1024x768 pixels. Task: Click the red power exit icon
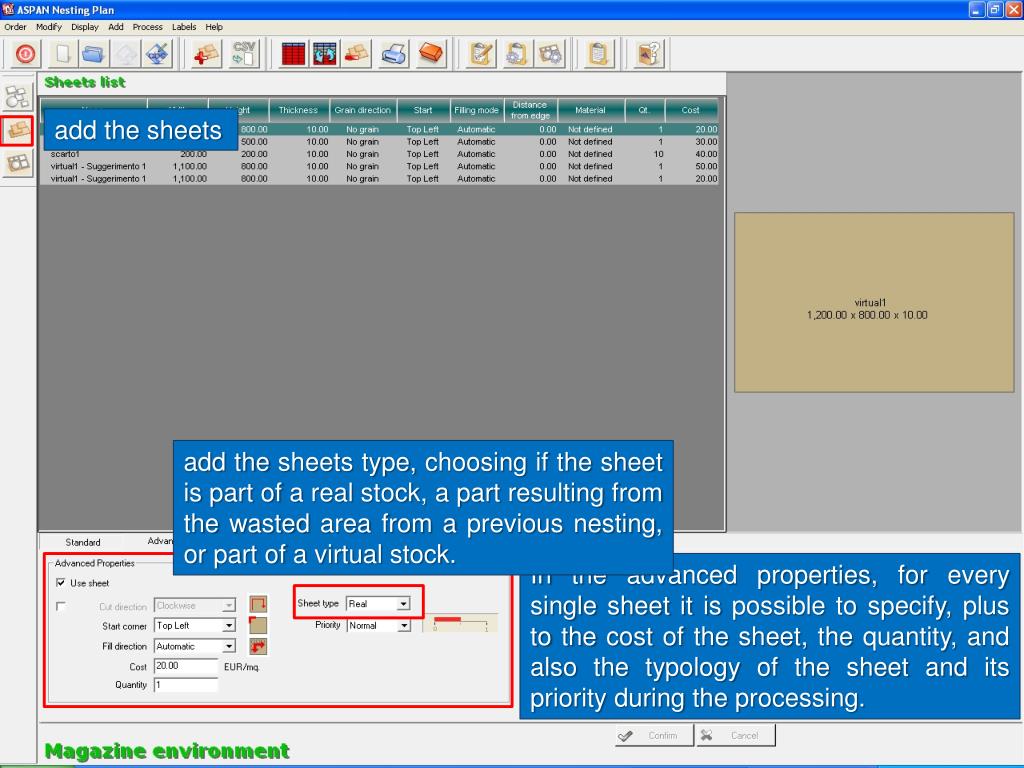coord(25,55)
